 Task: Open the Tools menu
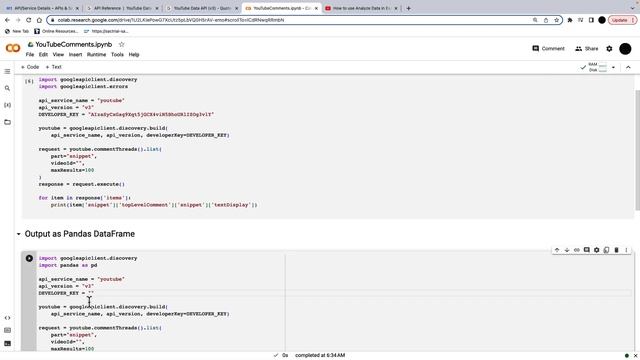click(118, 55)
